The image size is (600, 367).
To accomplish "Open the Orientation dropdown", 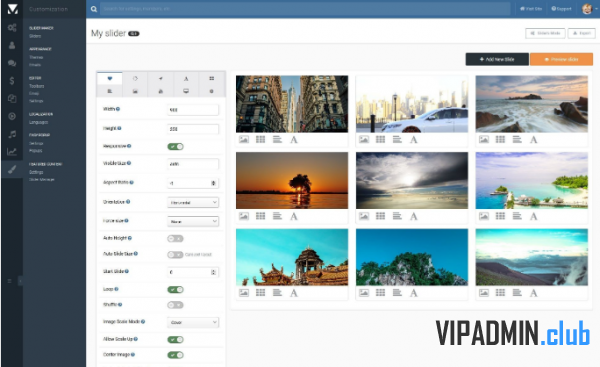I will 193,202.
